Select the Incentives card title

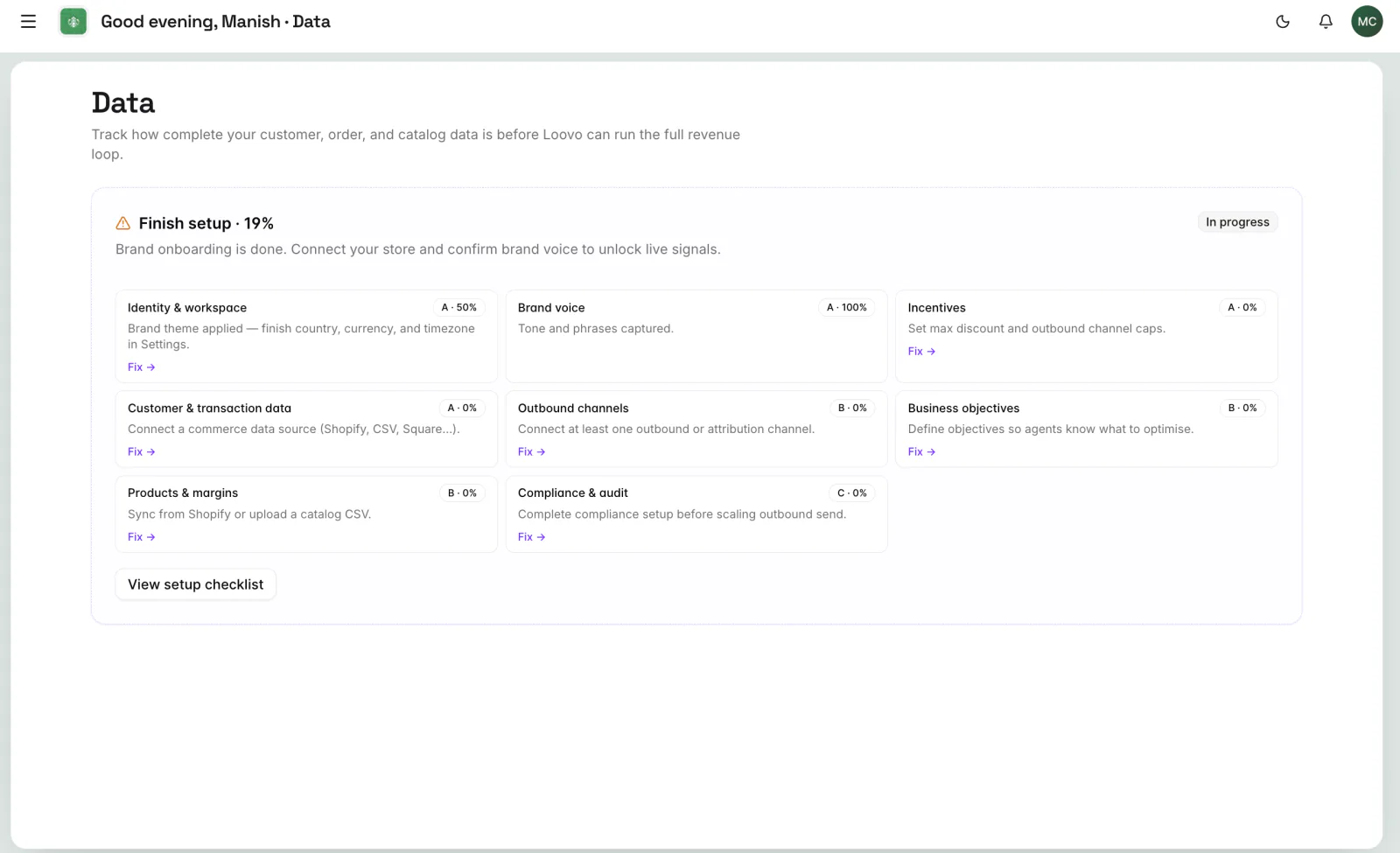pyautogui.click(x=937, y=308)
